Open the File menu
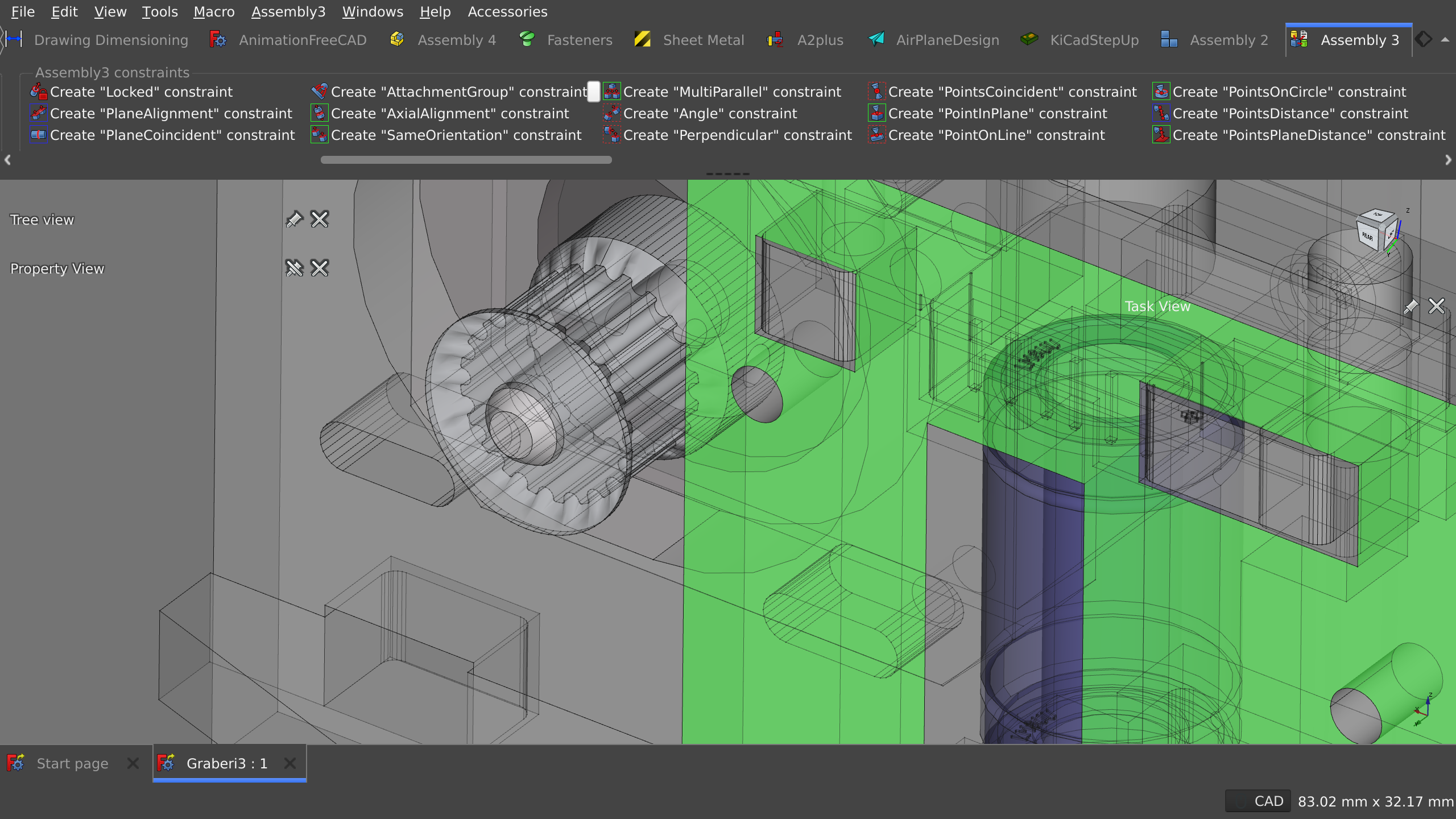The image size is (1456, 819). coord(23,11)
